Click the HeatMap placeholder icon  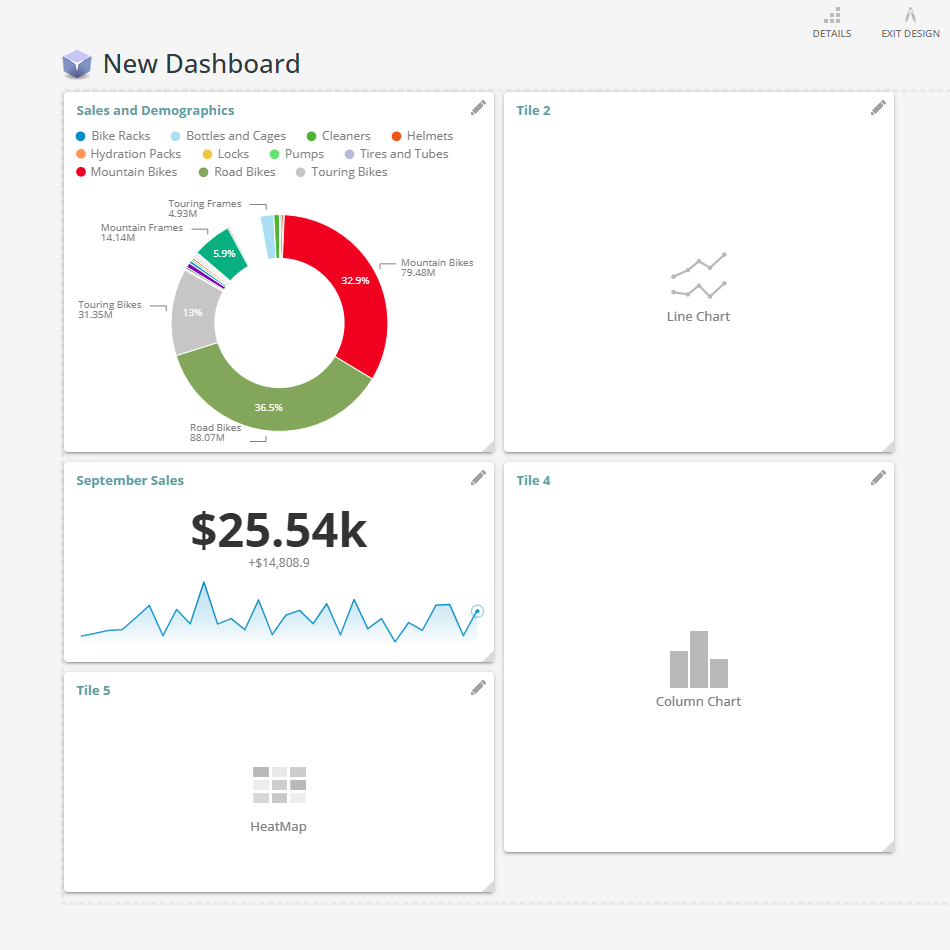pos(279,785)
